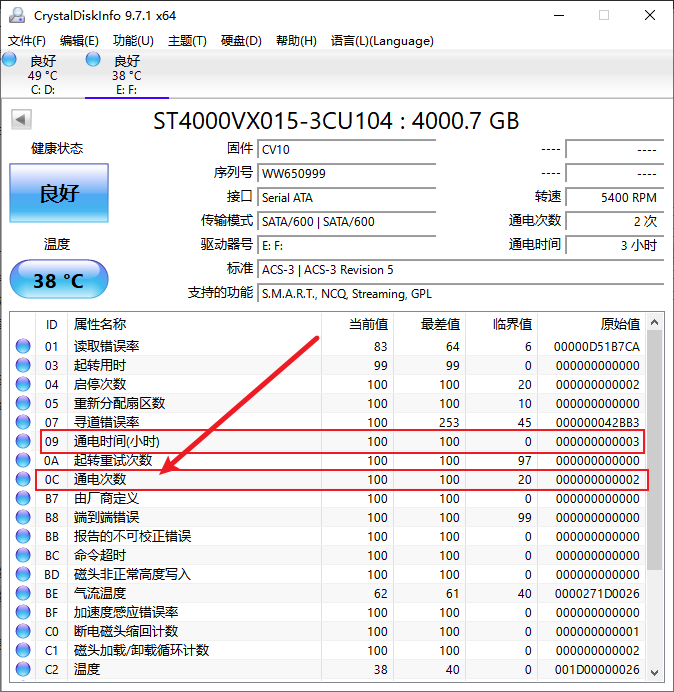Click status orb for attribute BE 气流温度

23,593
